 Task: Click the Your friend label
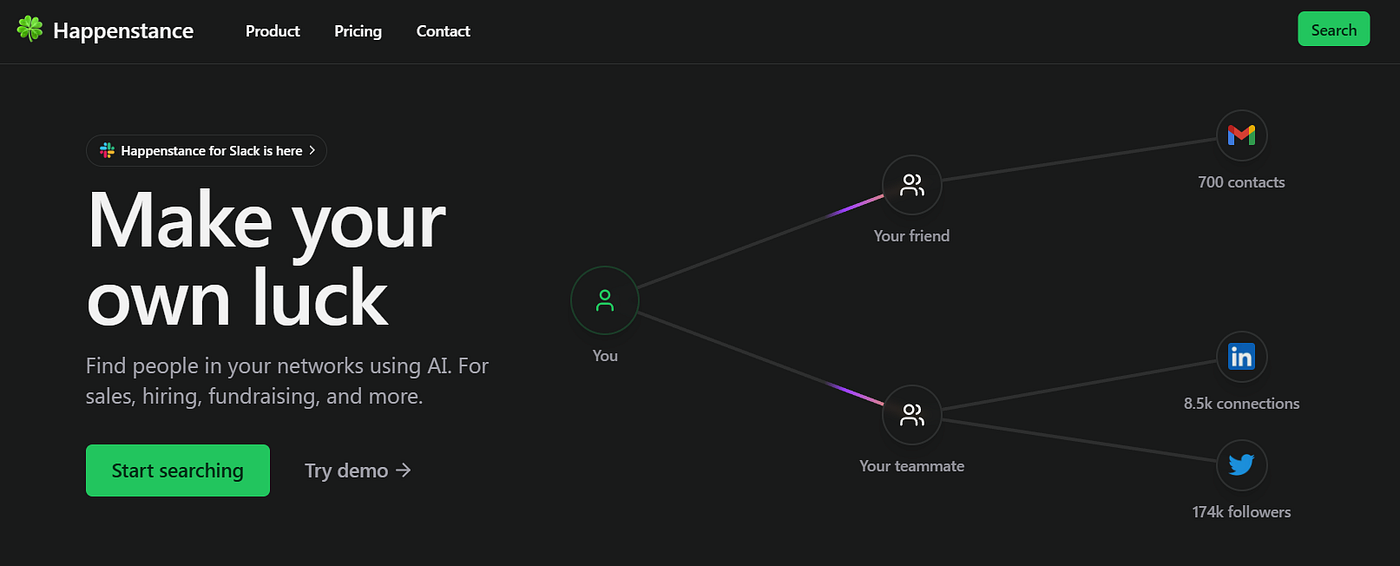912,236
